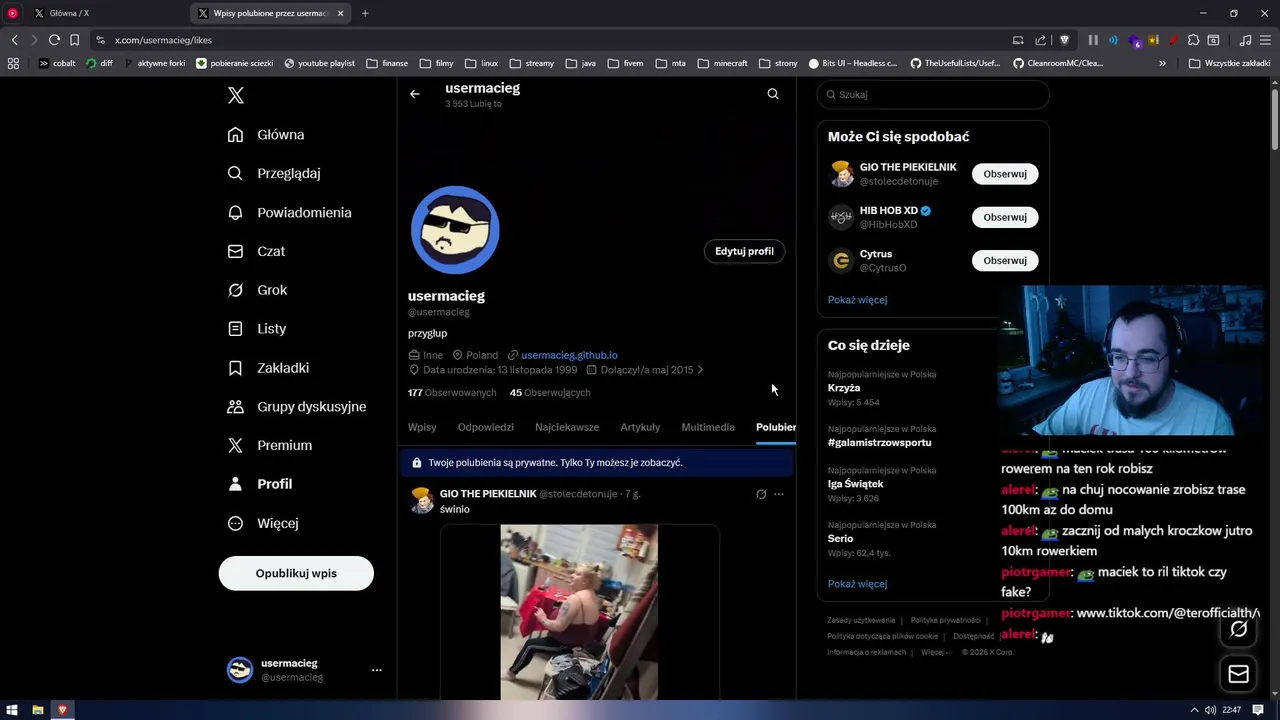
Task: Focus the Szukaj search field
Action: (x=933, y=94)
